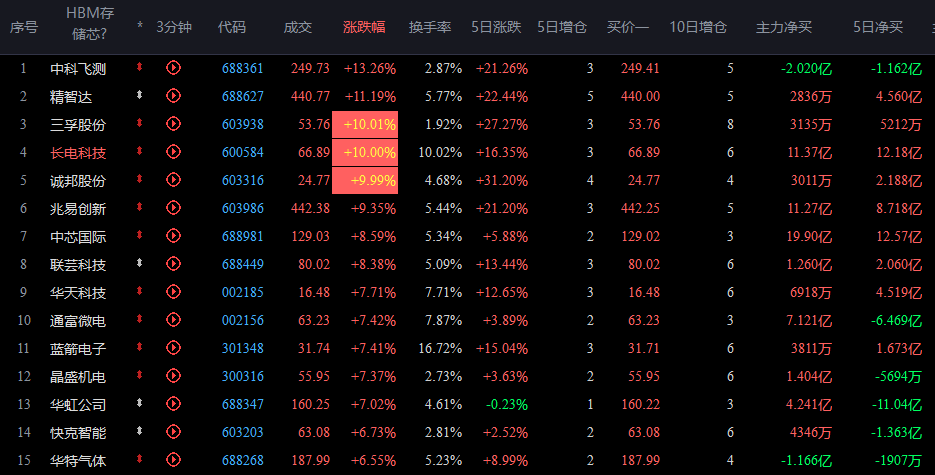
Task: Open 3-minute chart icon for 中科飞测
Action: (x=173, y=68)
